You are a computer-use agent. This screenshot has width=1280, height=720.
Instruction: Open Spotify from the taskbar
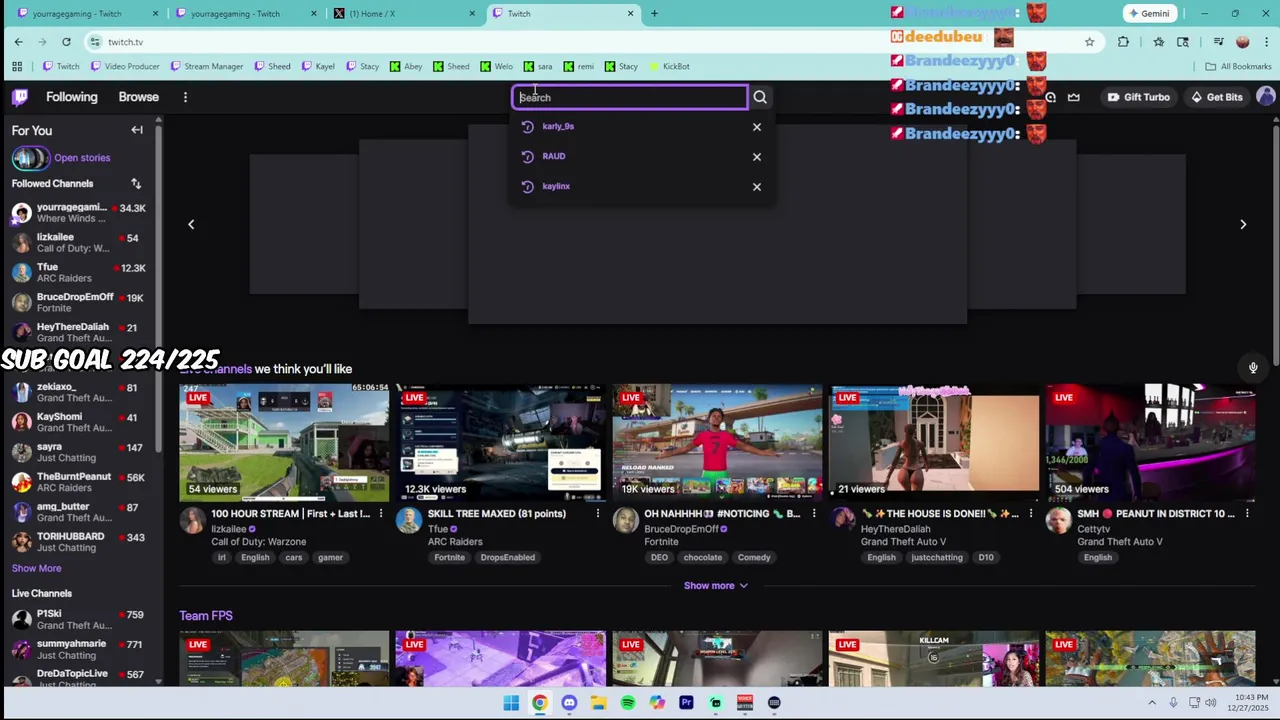click(627, 703)
